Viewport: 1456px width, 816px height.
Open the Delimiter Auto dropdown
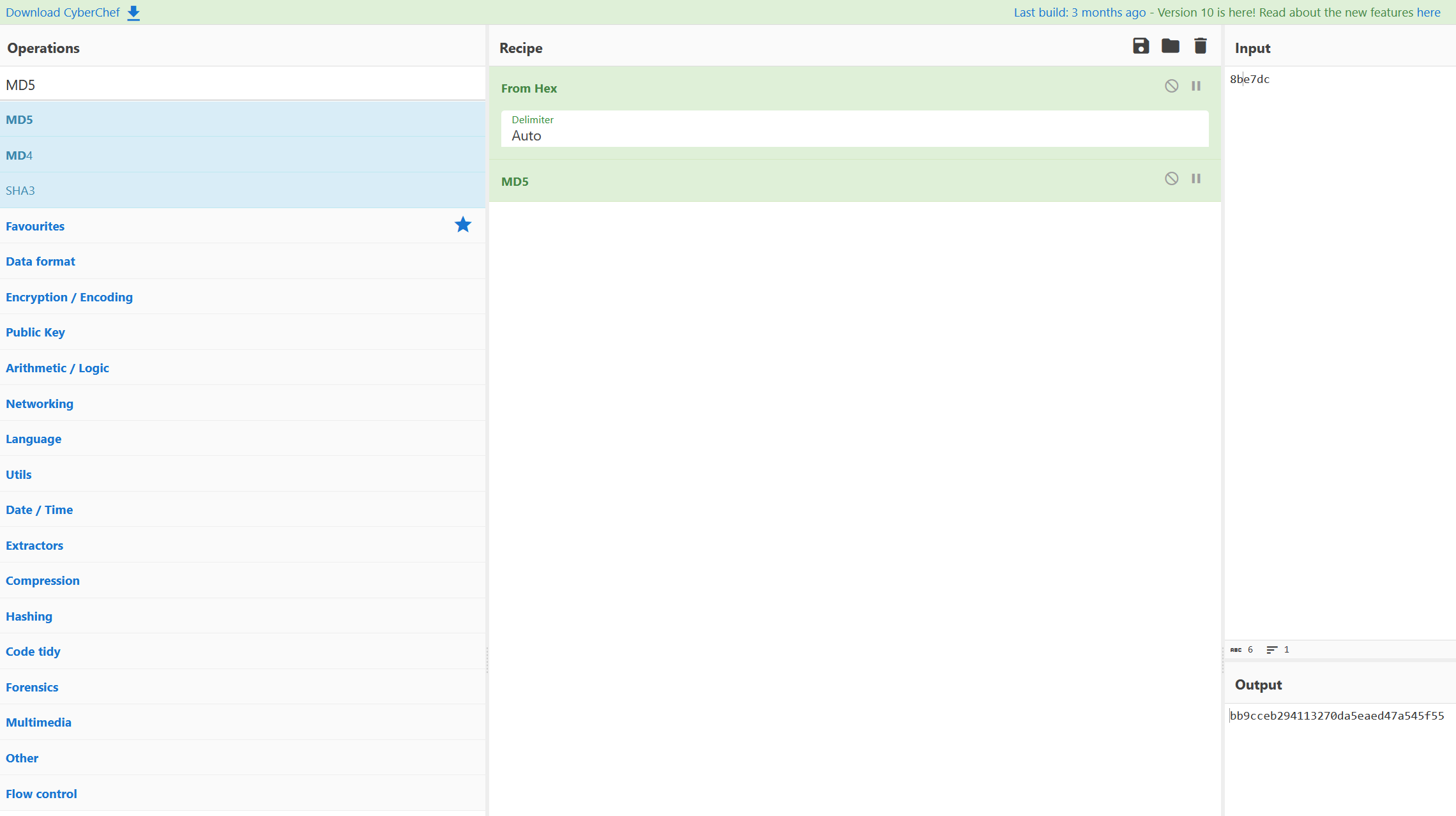[x=854, y=129]
